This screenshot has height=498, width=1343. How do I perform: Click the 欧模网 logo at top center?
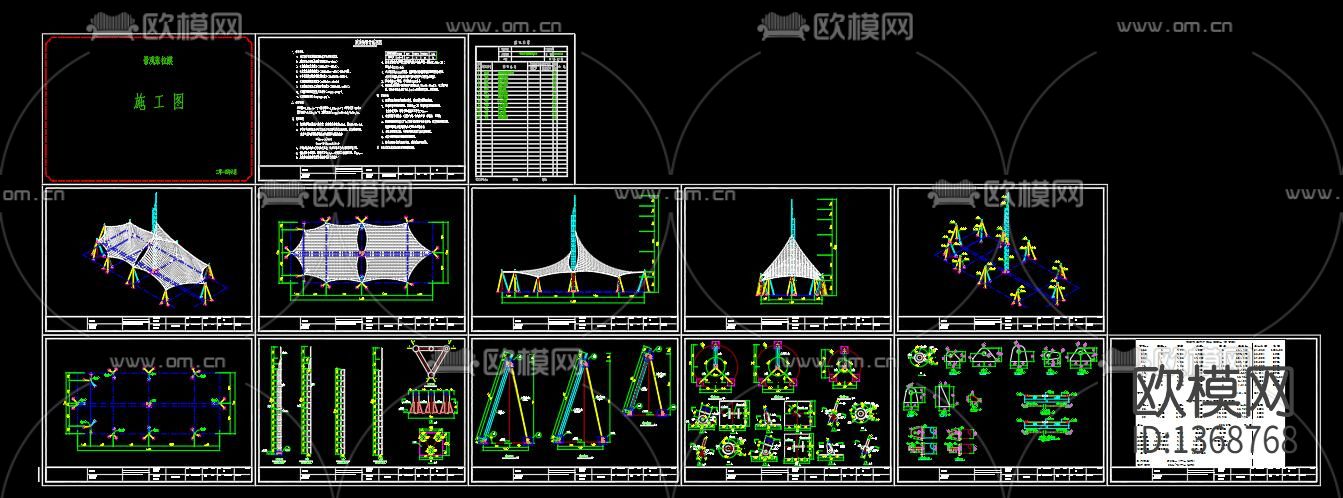click(836, 25)
